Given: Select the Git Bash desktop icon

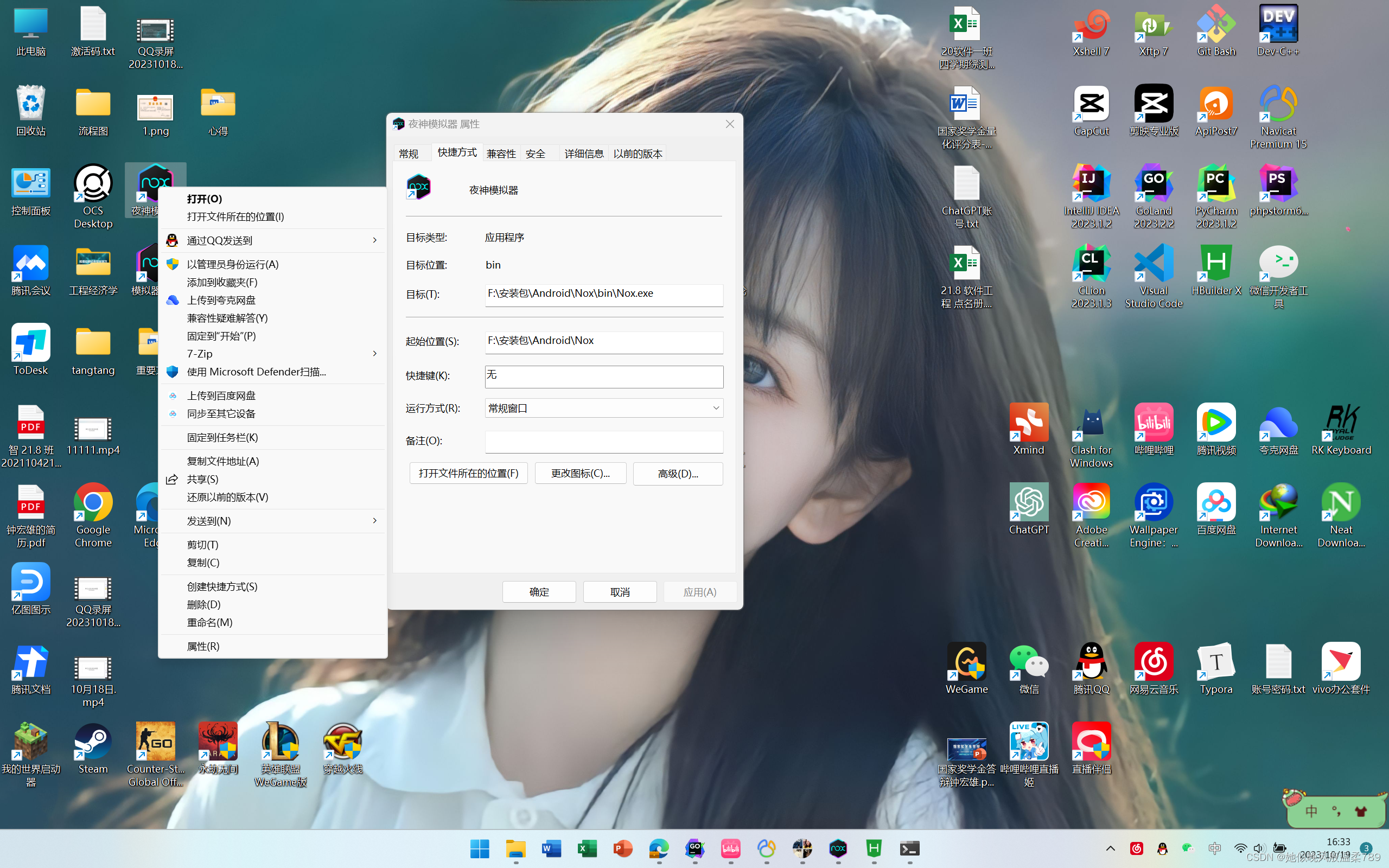Looking at the screenshot, I should coord(1216,31).
